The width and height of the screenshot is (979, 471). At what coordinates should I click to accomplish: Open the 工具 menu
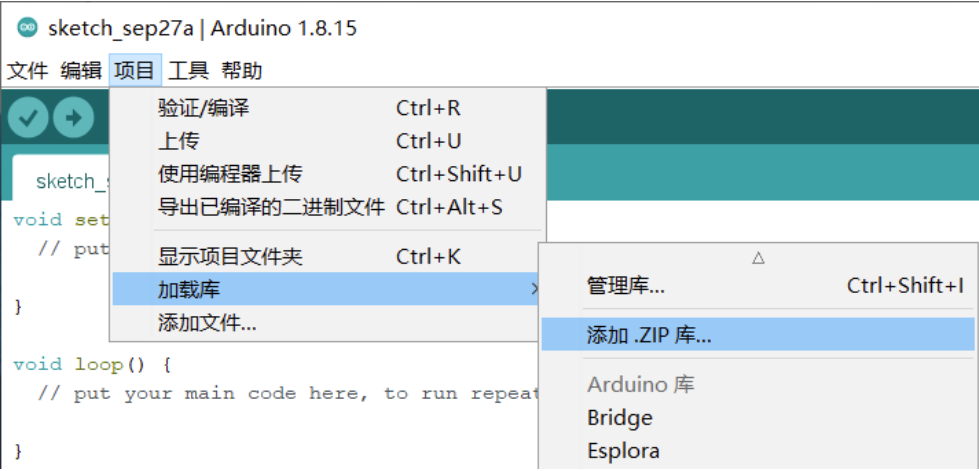point(189,71)
